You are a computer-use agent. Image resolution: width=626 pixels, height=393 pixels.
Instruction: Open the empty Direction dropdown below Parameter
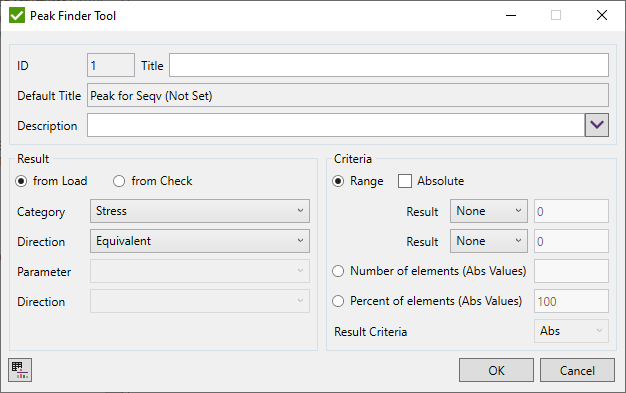coord(200,301)
